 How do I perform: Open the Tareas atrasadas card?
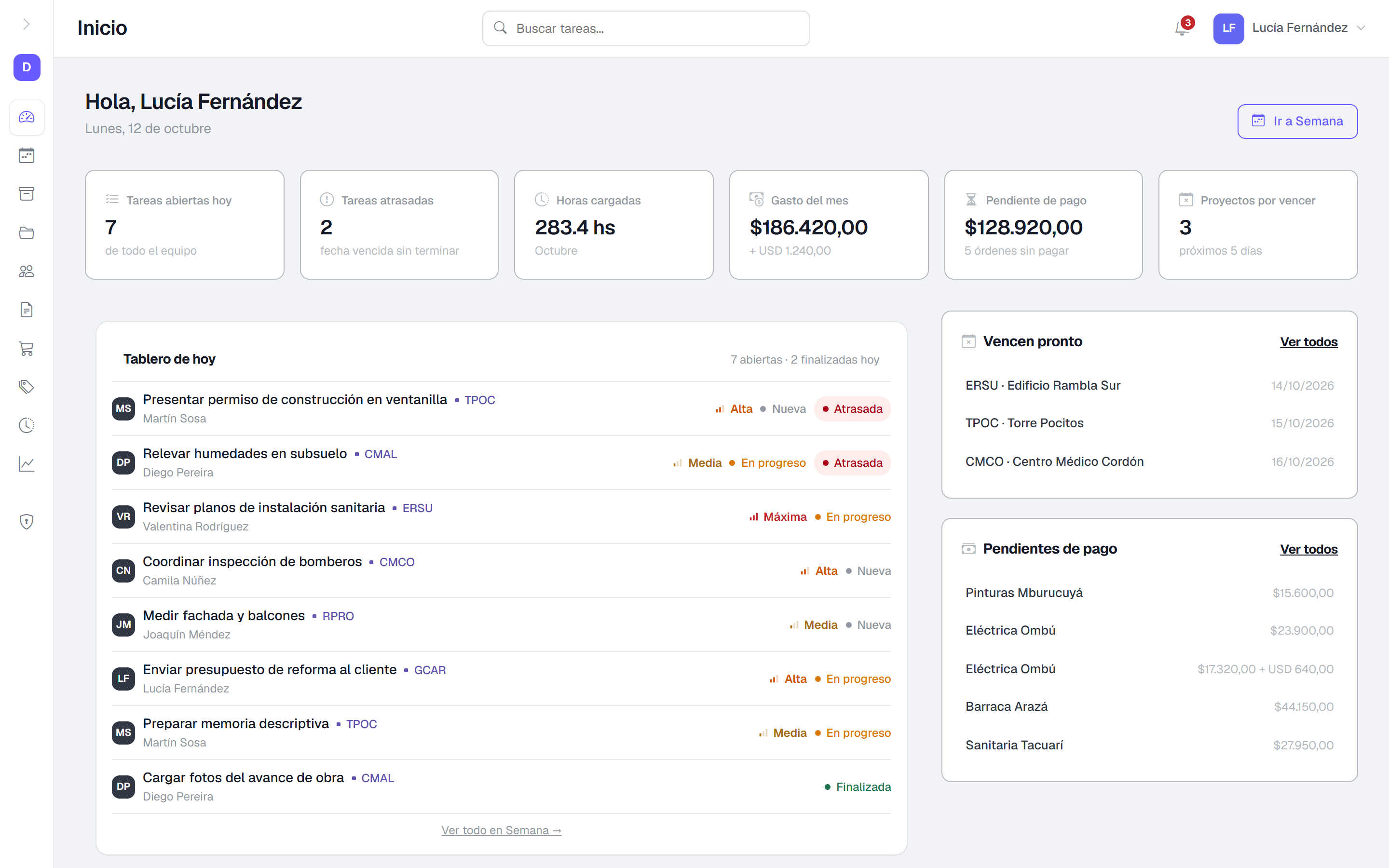399,224
